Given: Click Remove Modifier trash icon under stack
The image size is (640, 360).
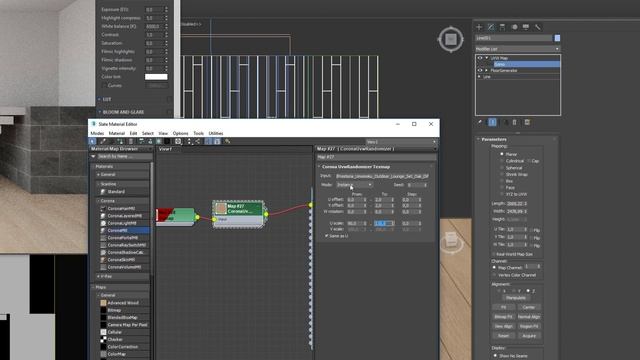Looking at the screenshot, I should (x=515, y=122).
